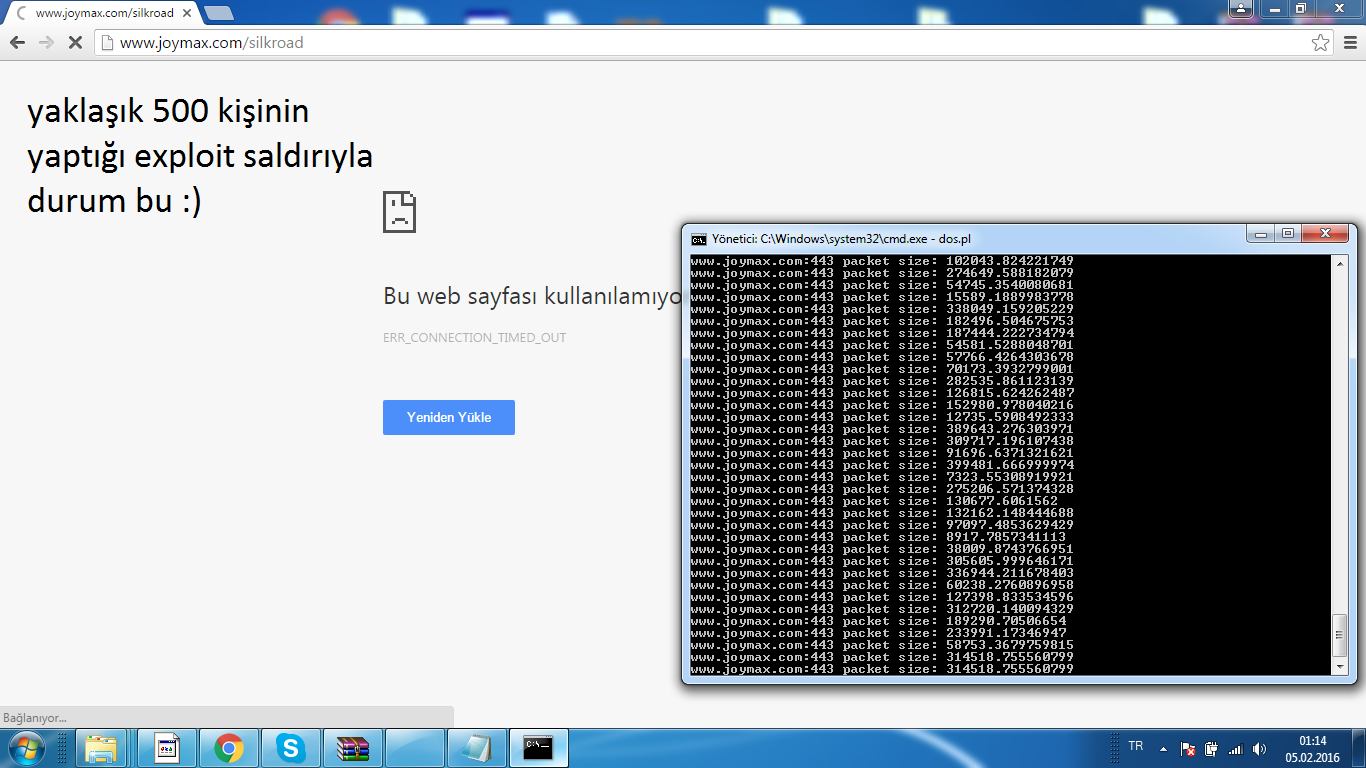Image resolution: width=1366 pixels, height=768 pixels.
Task: Minimize the cmd.exe window
Action: point(1261,234)
